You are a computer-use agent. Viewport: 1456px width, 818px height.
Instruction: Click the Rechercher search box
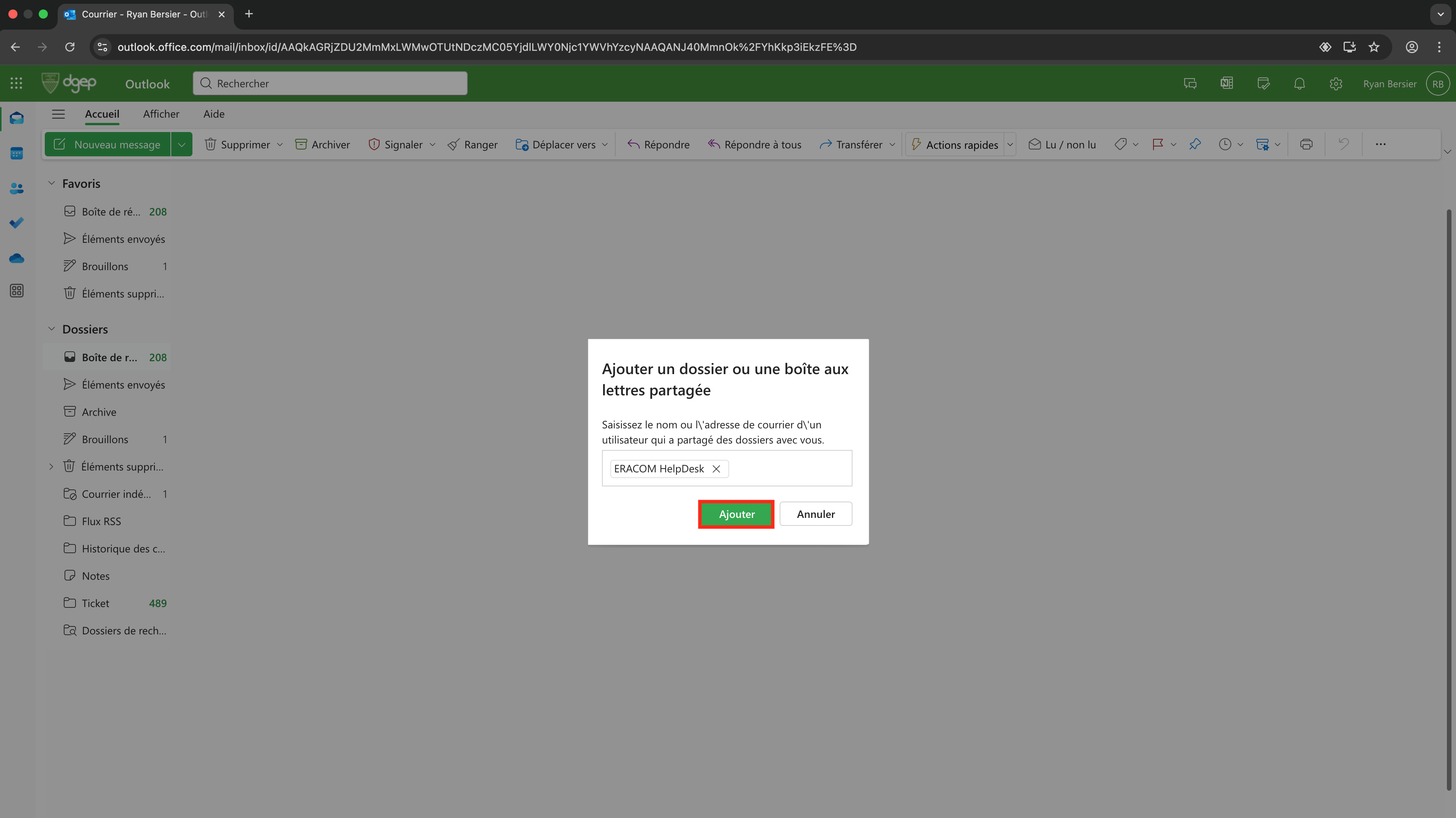(x=330, y=83)
